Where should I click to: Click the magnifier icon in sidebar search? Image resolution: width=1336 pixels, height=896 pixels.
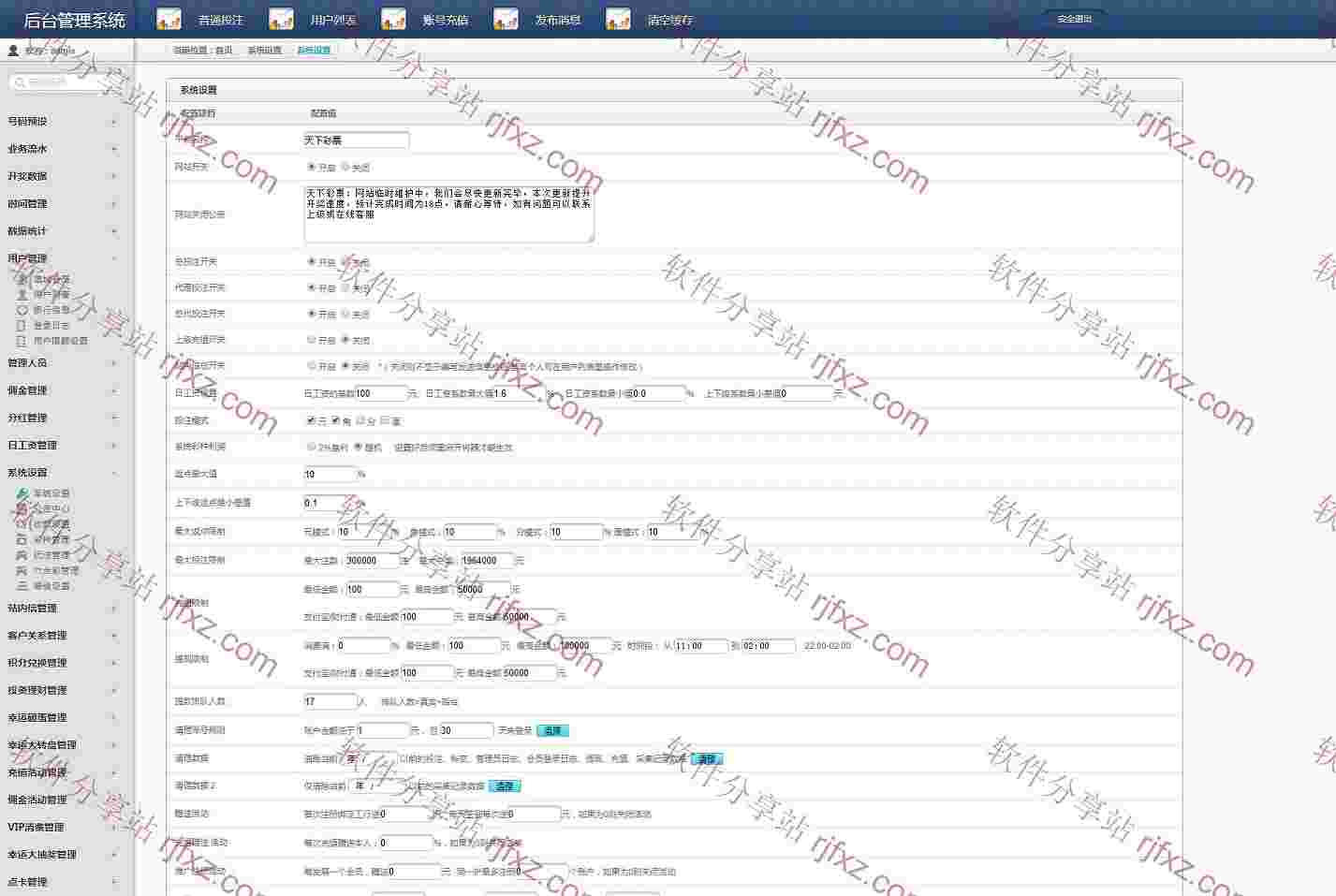pos(20,82)
